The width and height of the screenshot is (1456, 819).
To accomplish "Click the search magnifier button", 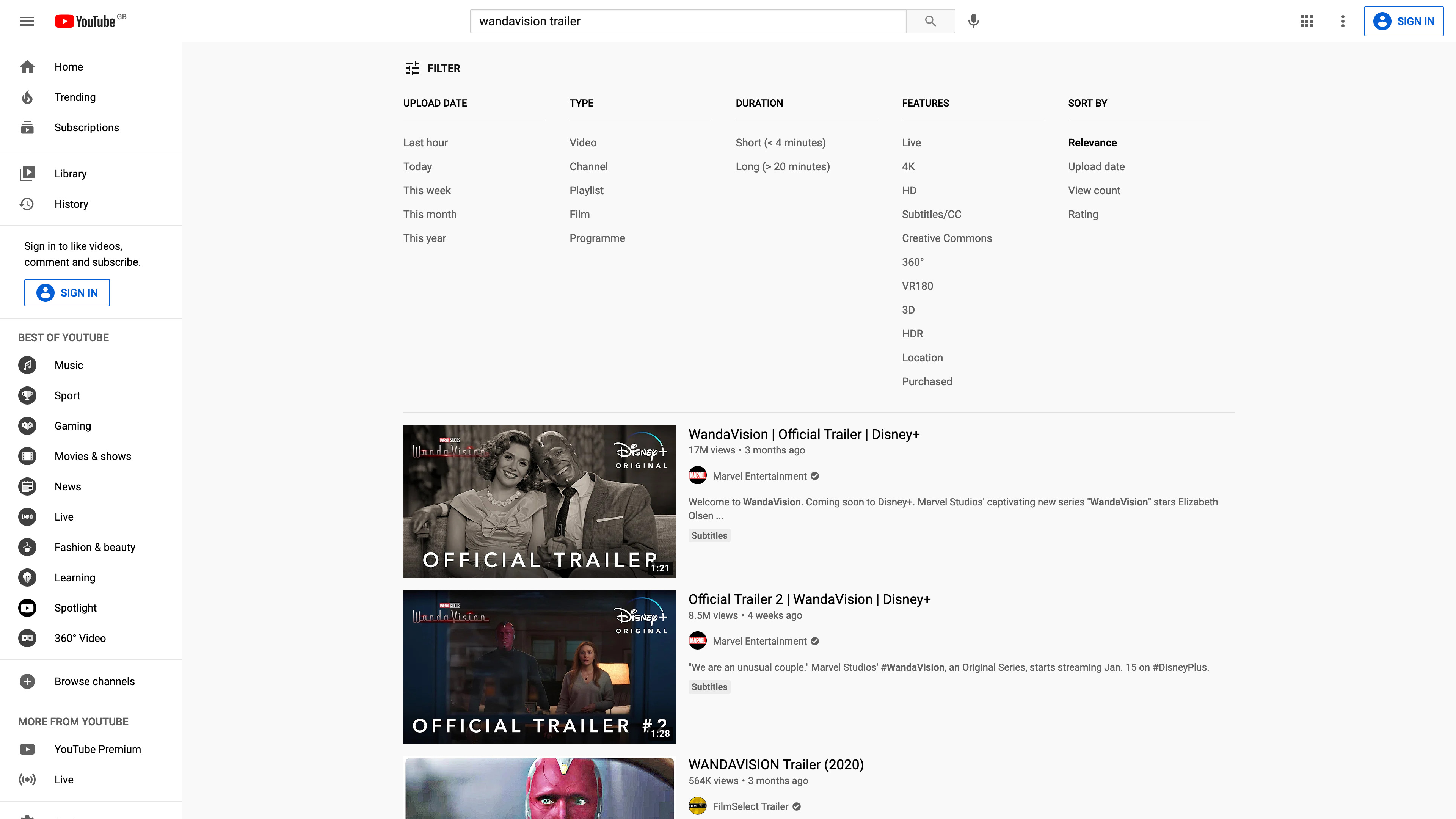I will [930, 22].
